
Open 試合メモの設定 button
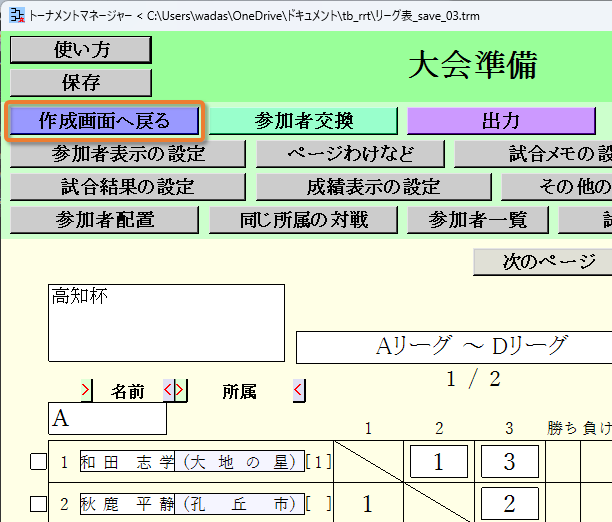[533, 153]
